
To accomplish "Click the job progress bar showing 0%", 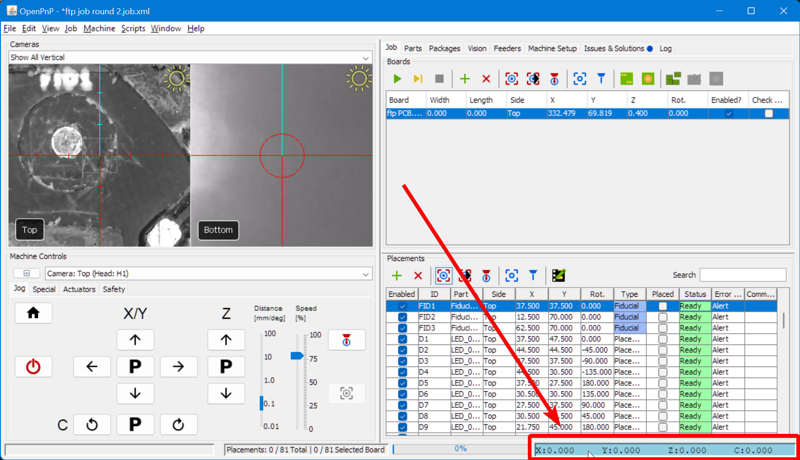I will click(x=460, y=449).
